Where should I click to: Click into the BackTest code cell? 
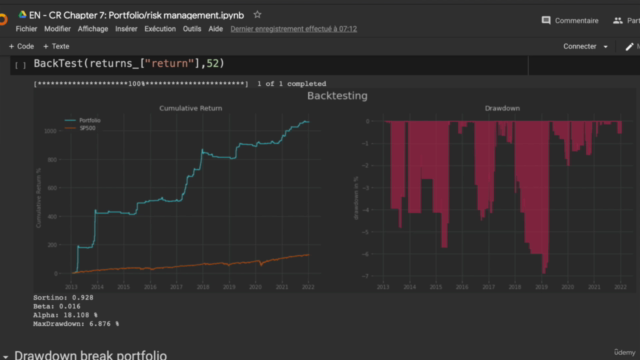tap(280, 64)
